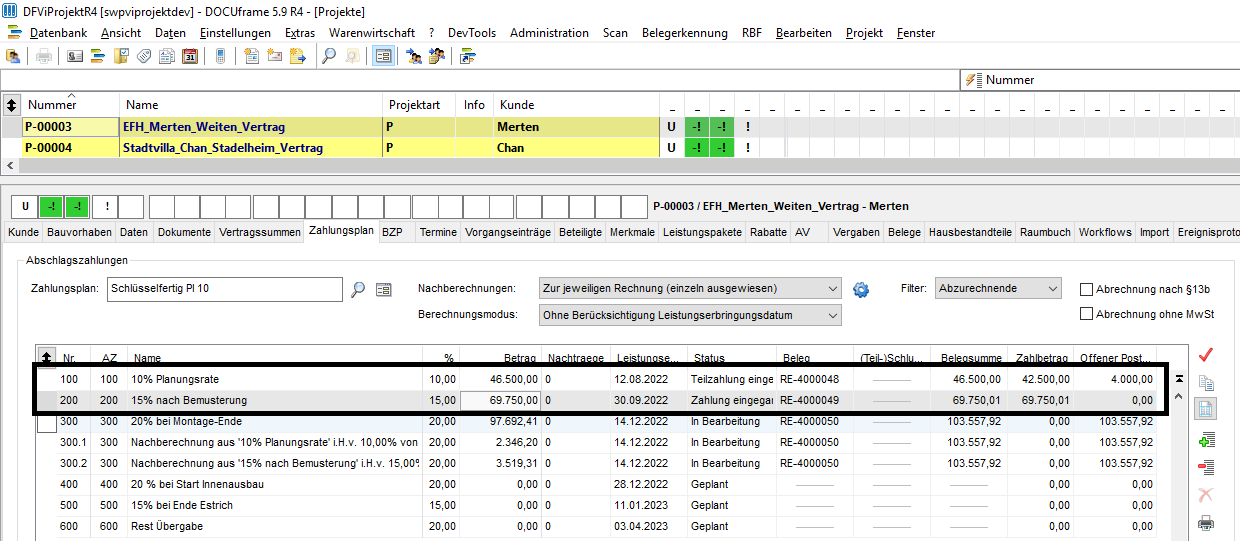Click the user with arrow toolbar icon
The image size is (1240, 541).
point(414,56)
